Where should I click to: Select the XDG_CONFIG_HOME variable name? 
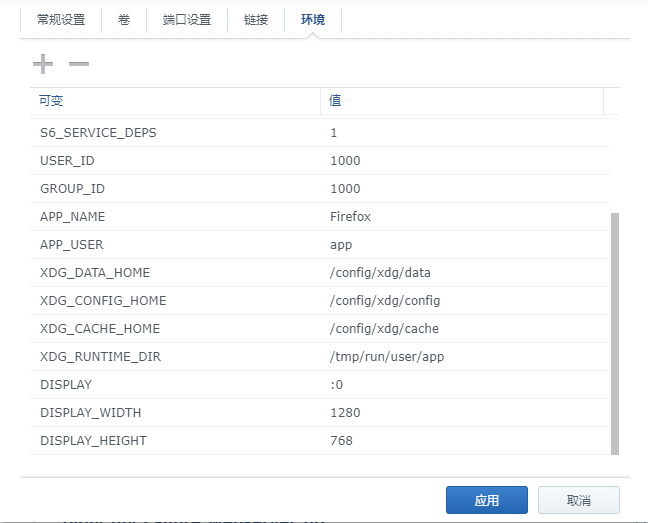click(103, 301)
